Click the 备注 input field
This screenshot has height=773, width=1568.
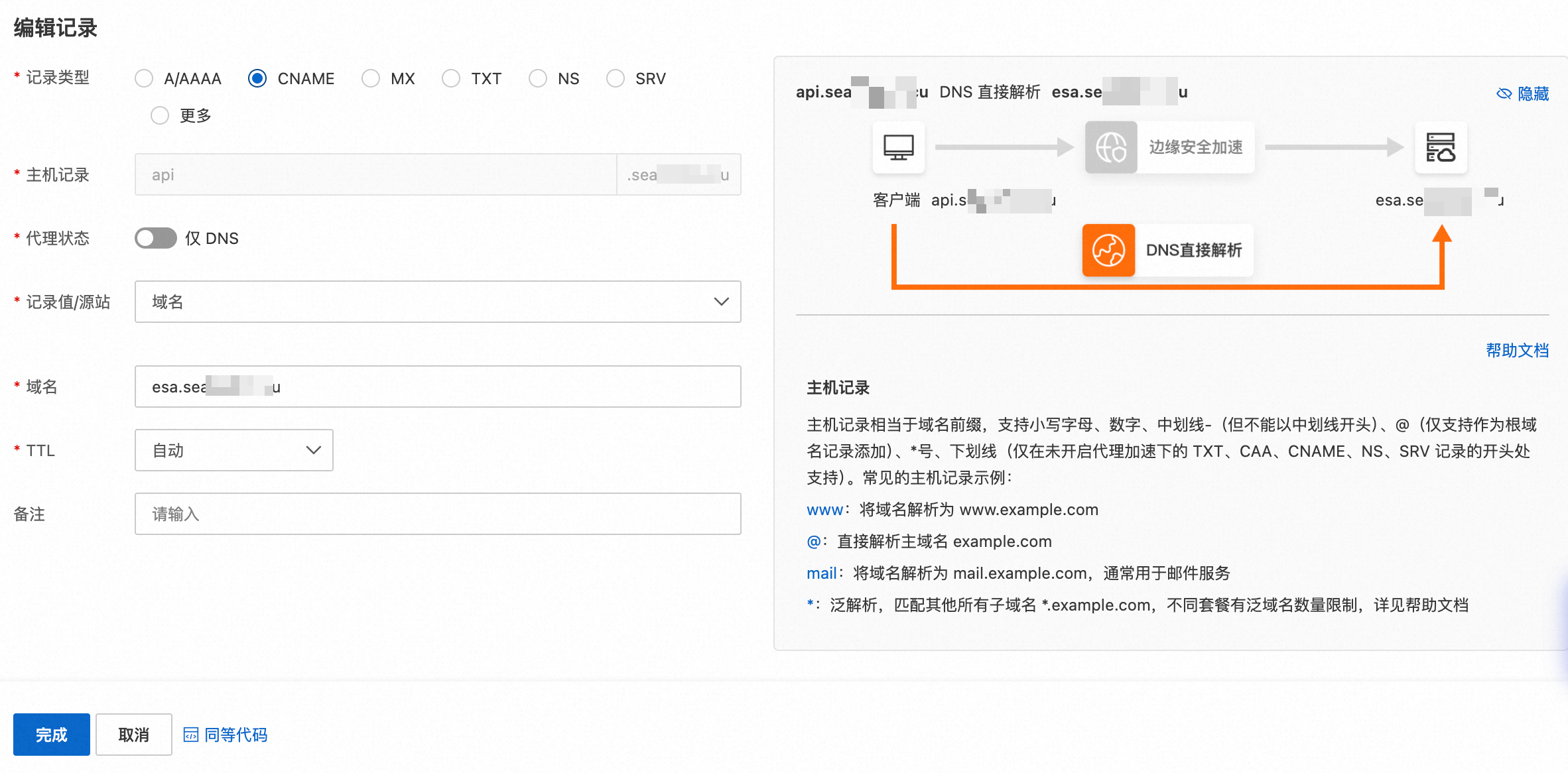438,514
